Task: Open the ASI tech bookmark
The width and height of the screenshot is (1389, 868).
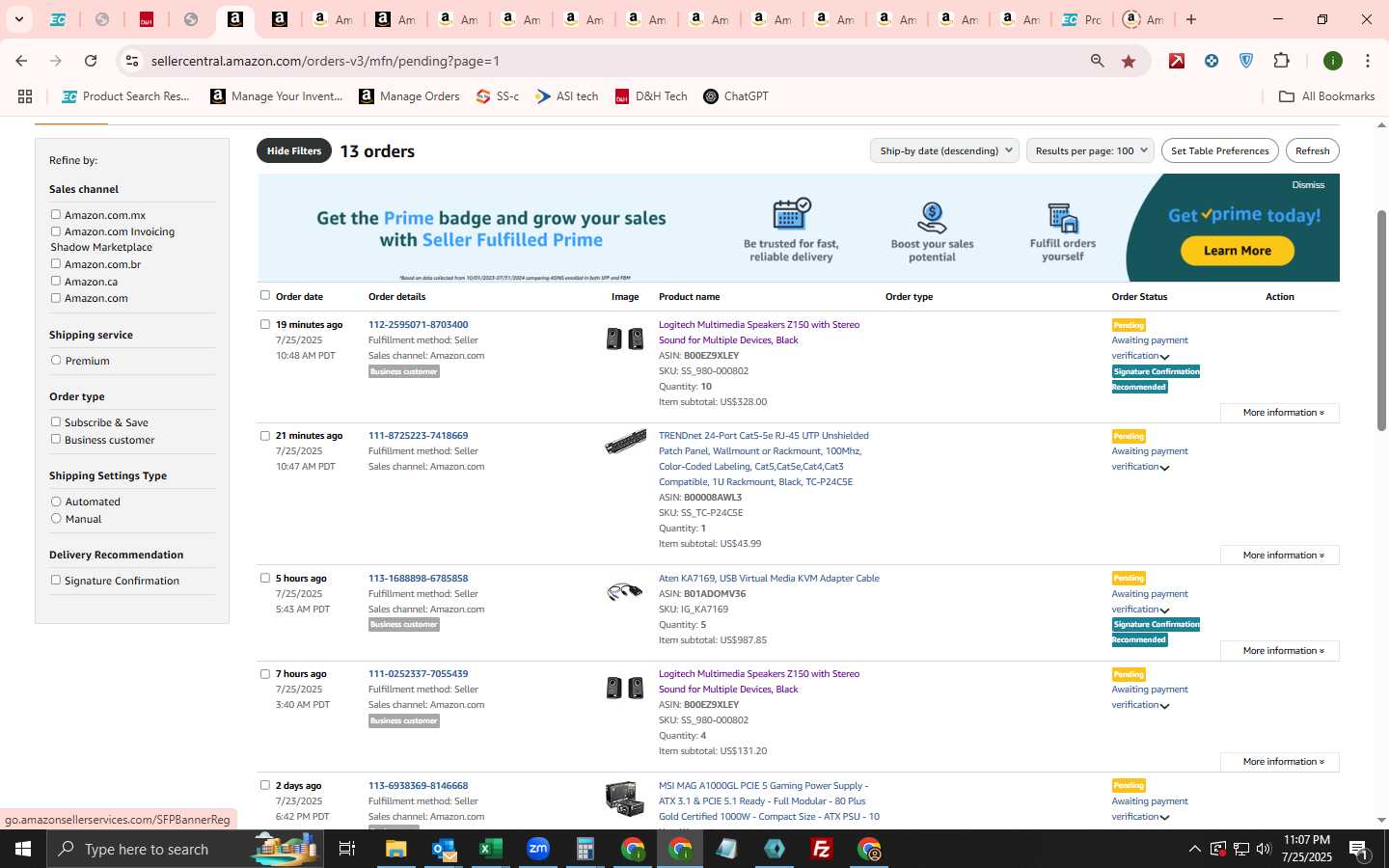Action: click(x=567, y=96)
